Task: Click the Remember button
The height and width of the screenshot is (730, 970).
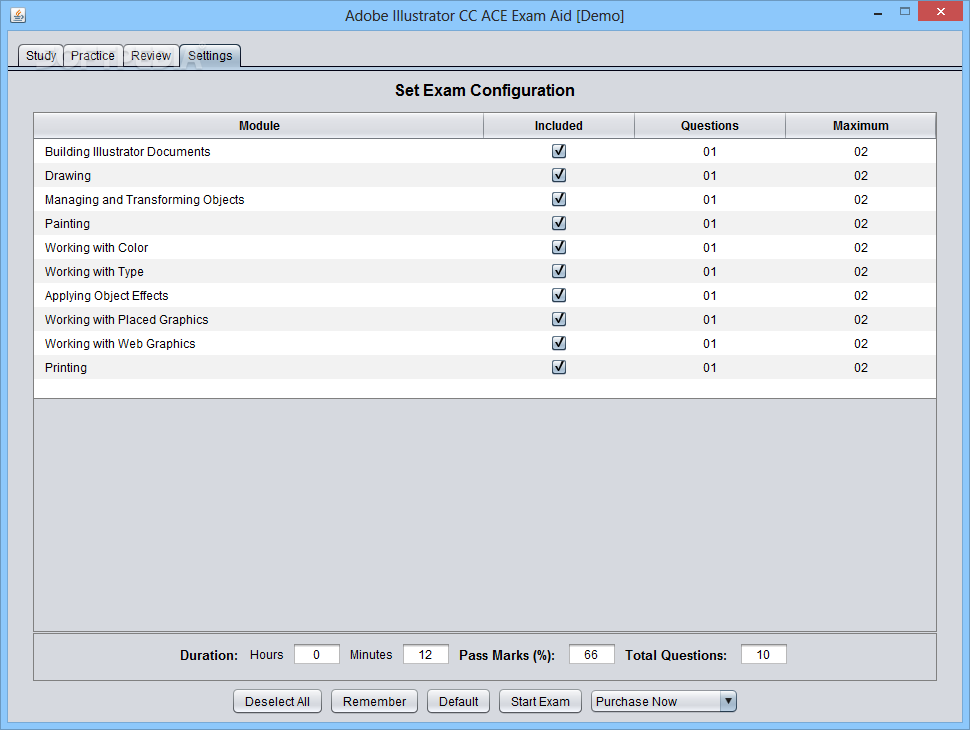Action: (x=374, y=702)
